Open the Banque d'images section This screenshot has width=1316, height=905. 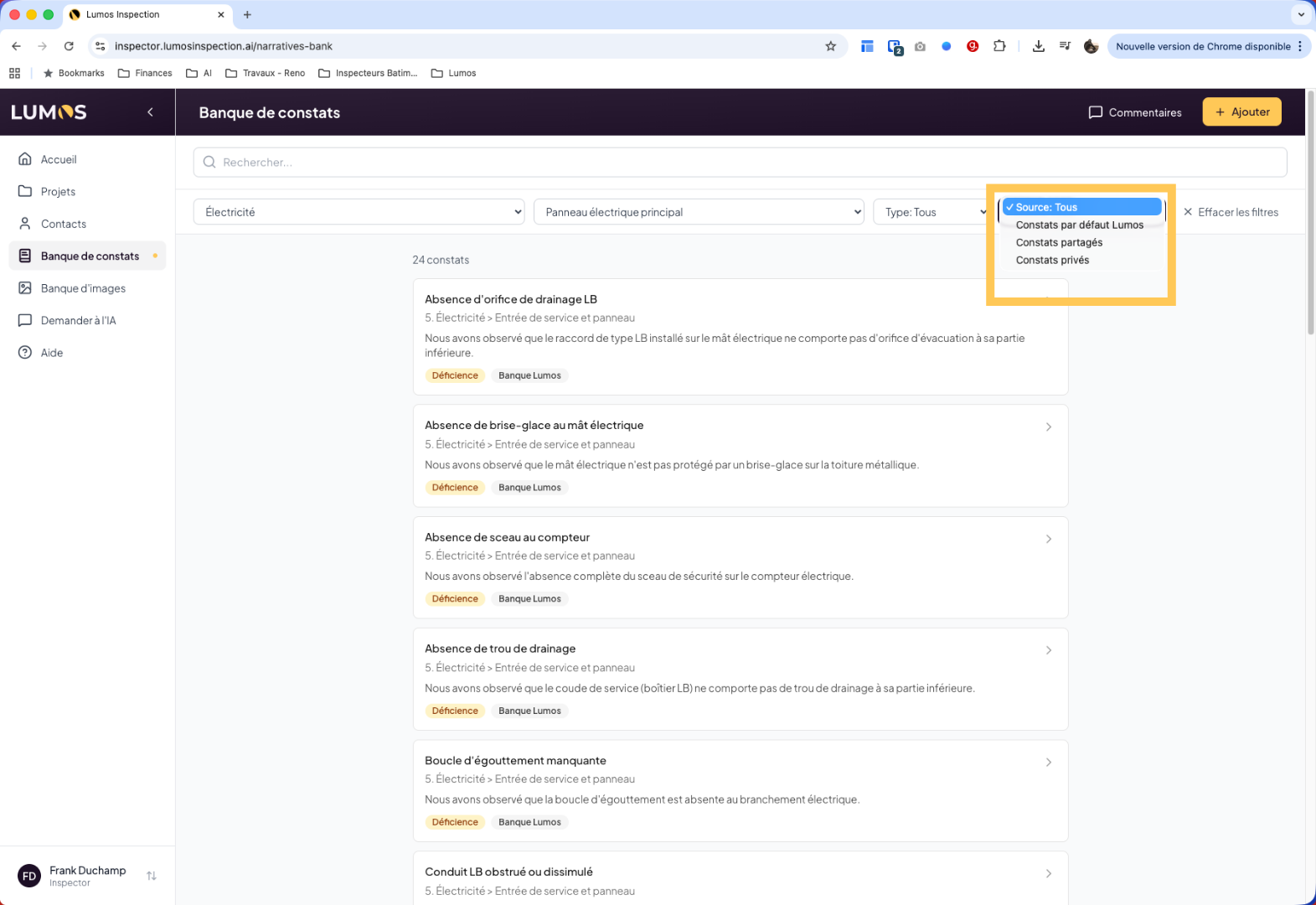(x=82, y=288)
